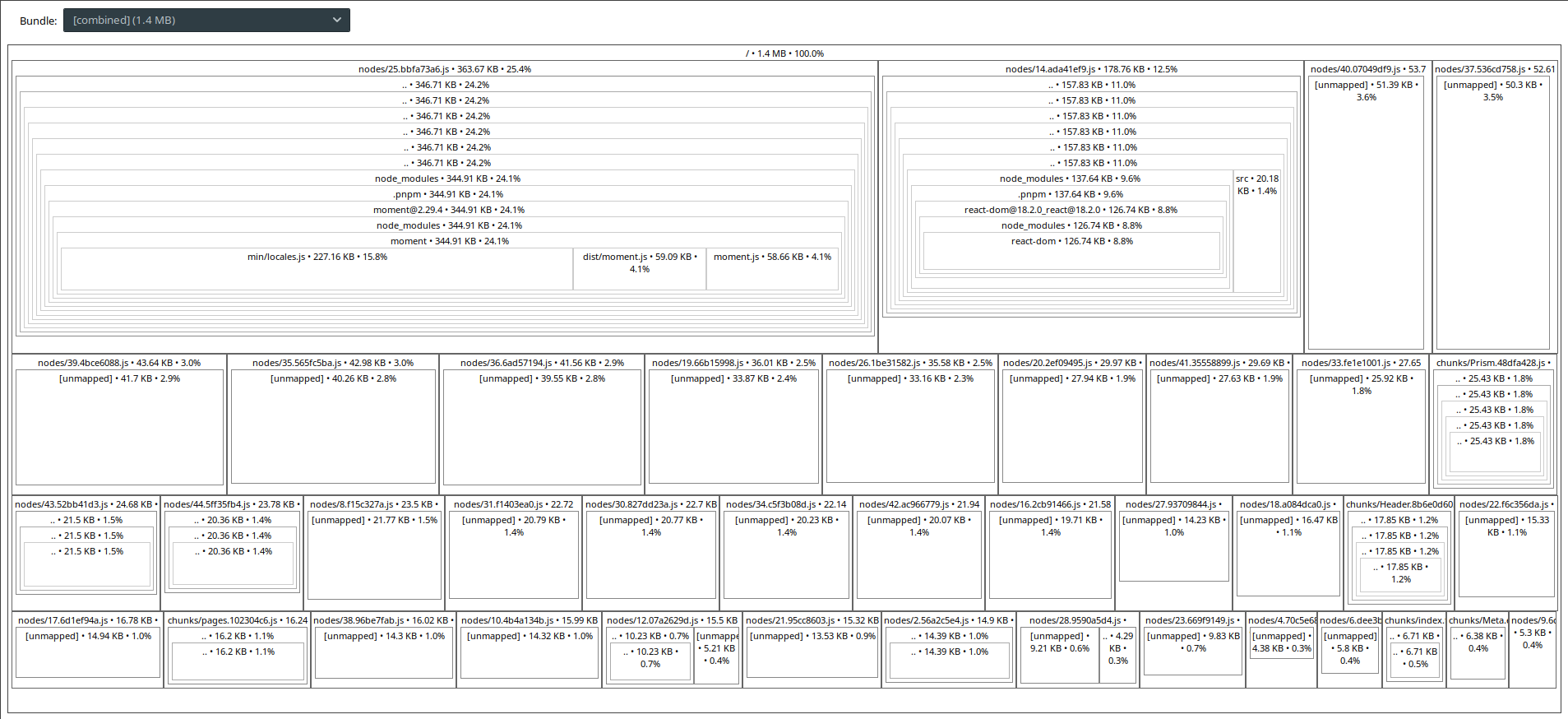Click chunks/pages.102304c6.js header label
The image size is (1568, 719).
pos(237,620)
